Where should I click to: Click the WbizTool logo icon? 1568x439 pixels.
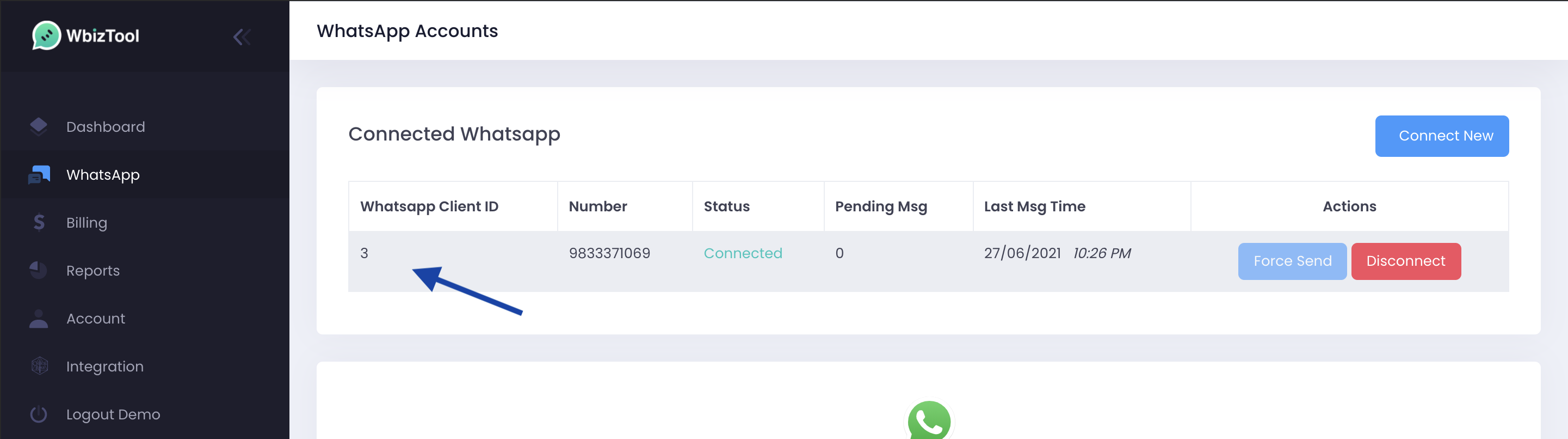[x=46, y=35]
